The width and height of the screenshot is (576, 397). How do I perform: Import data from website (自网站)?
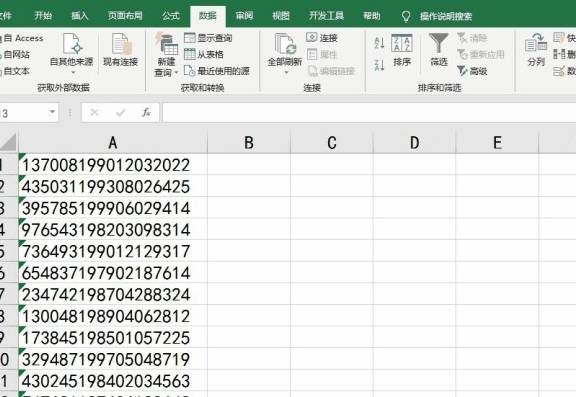15,55
